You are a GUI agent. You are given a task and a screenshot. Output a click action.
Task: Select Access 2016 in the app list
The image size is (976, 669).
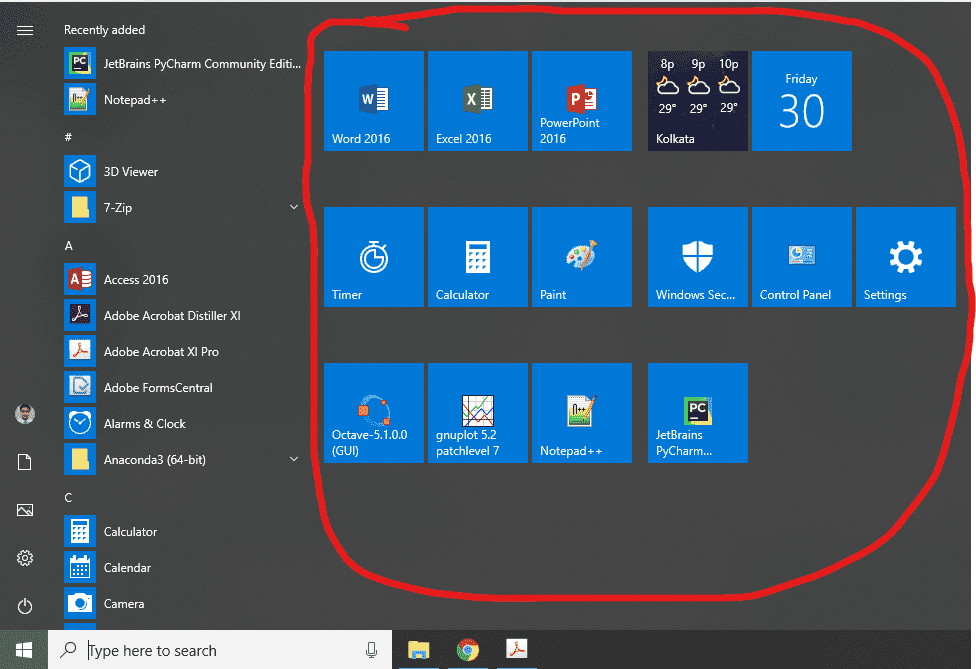coord(136,280)
